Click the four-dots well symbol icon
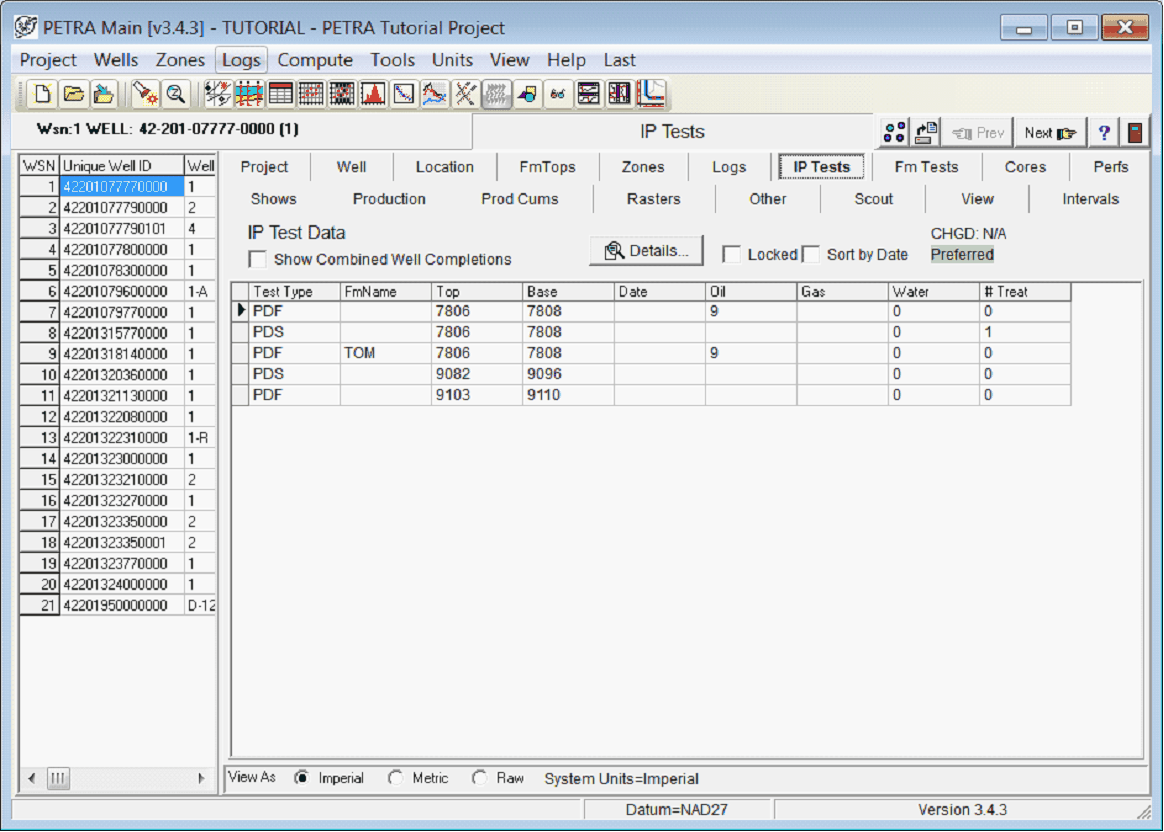Screen dimensions: 1164x832 [896, 133]
